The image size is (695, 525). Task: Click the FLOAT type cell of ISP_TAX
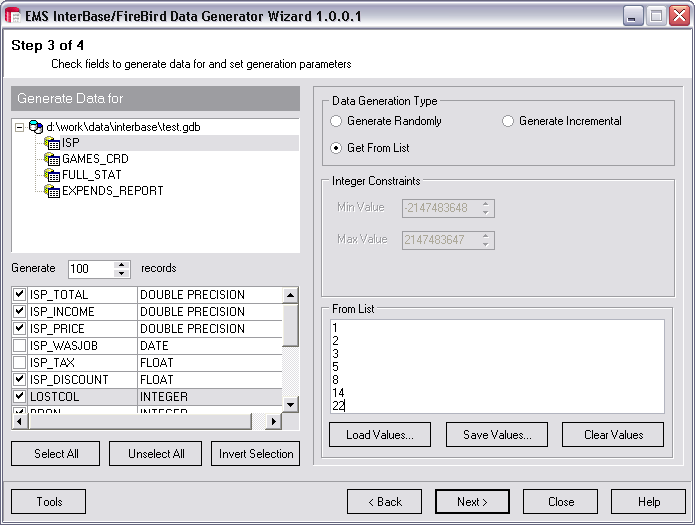210,362
